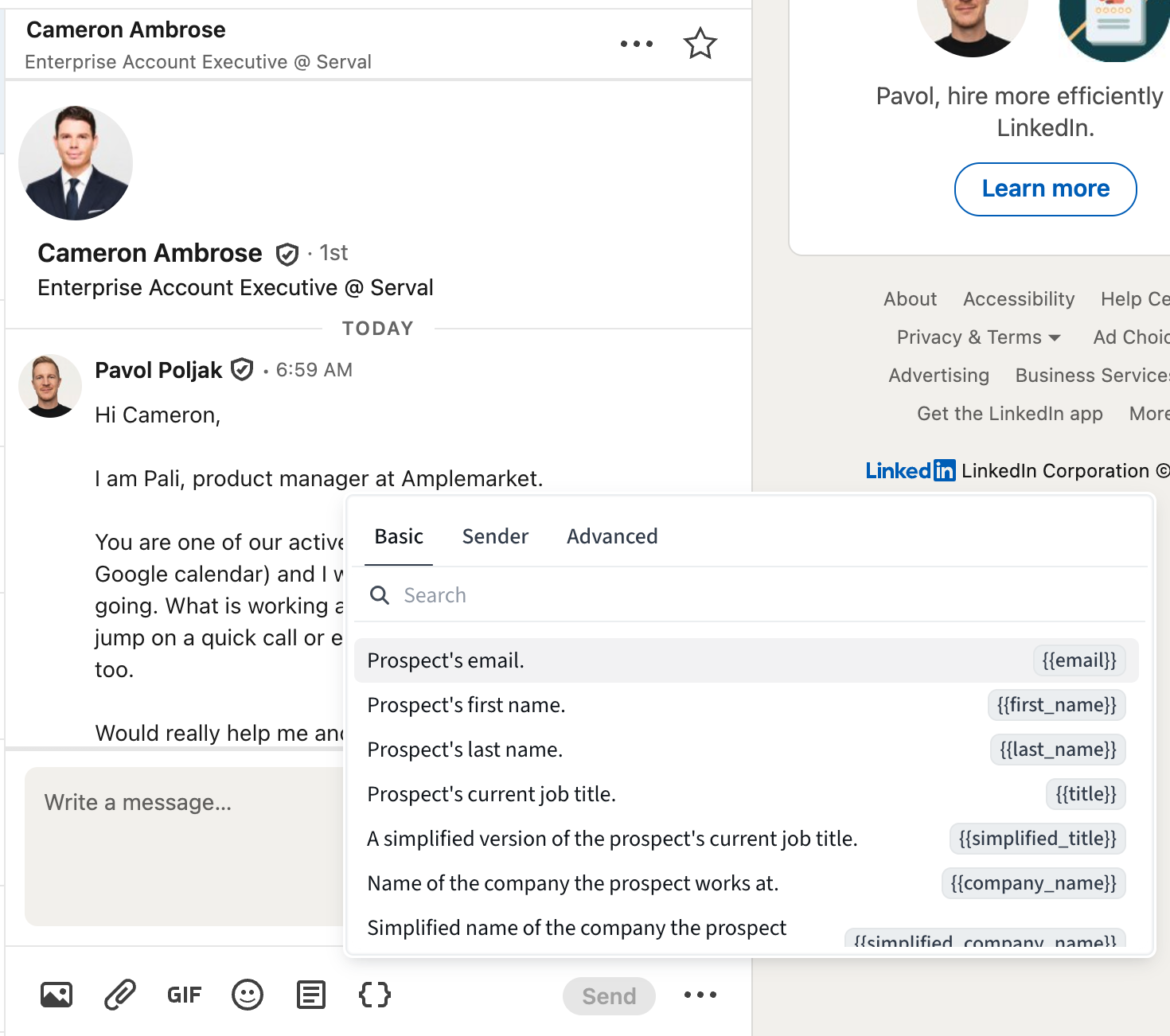This screenshot has height=1036, width=1170.
Task: Focus the variables Search field
Action: tap(748, 595)
